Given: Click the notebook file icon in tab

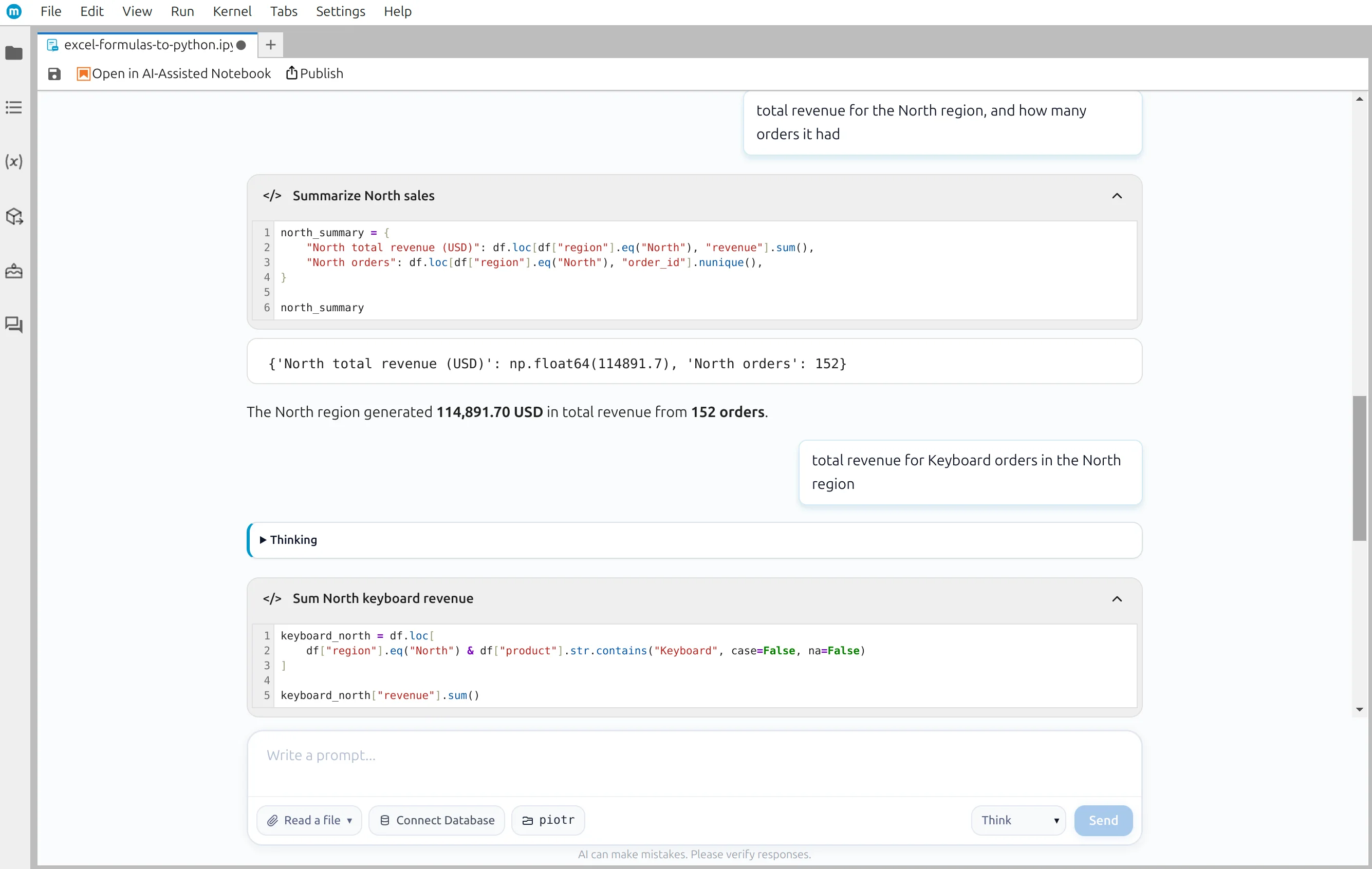Looking at the screenshot, I should point(52,45).
